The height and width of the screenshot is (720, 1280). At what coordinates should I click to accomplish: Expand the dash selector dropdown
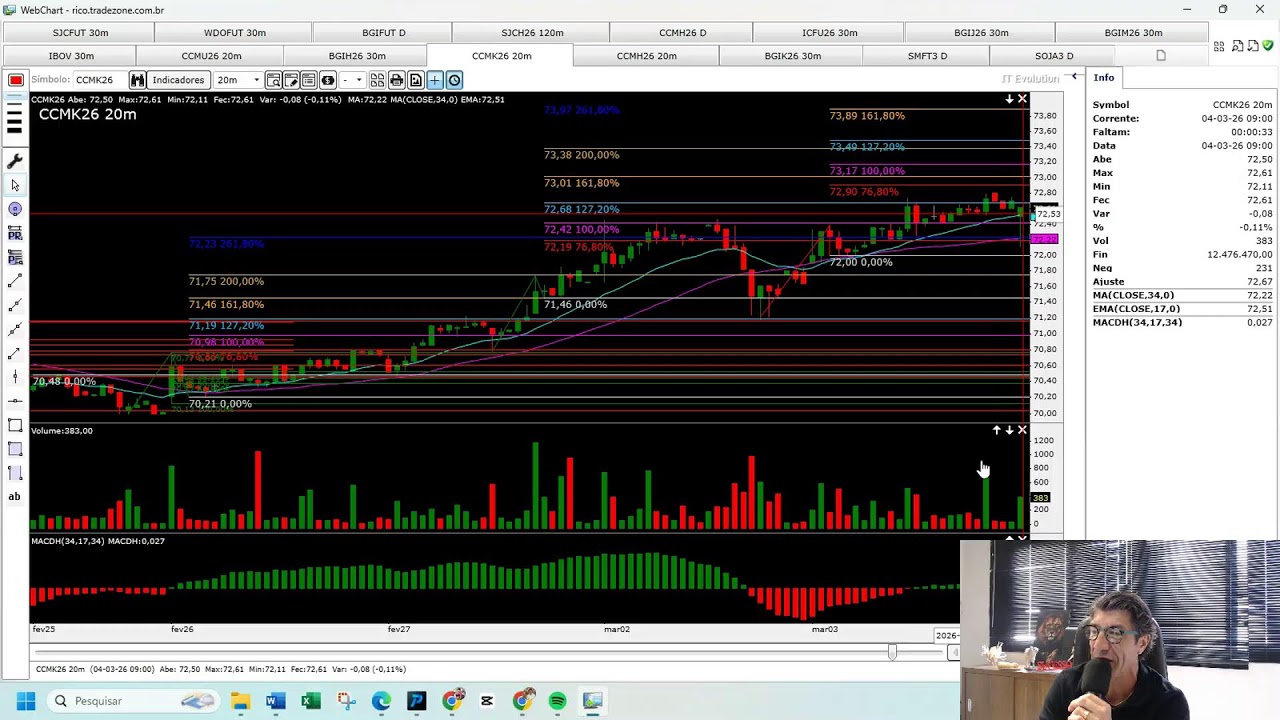358,80
